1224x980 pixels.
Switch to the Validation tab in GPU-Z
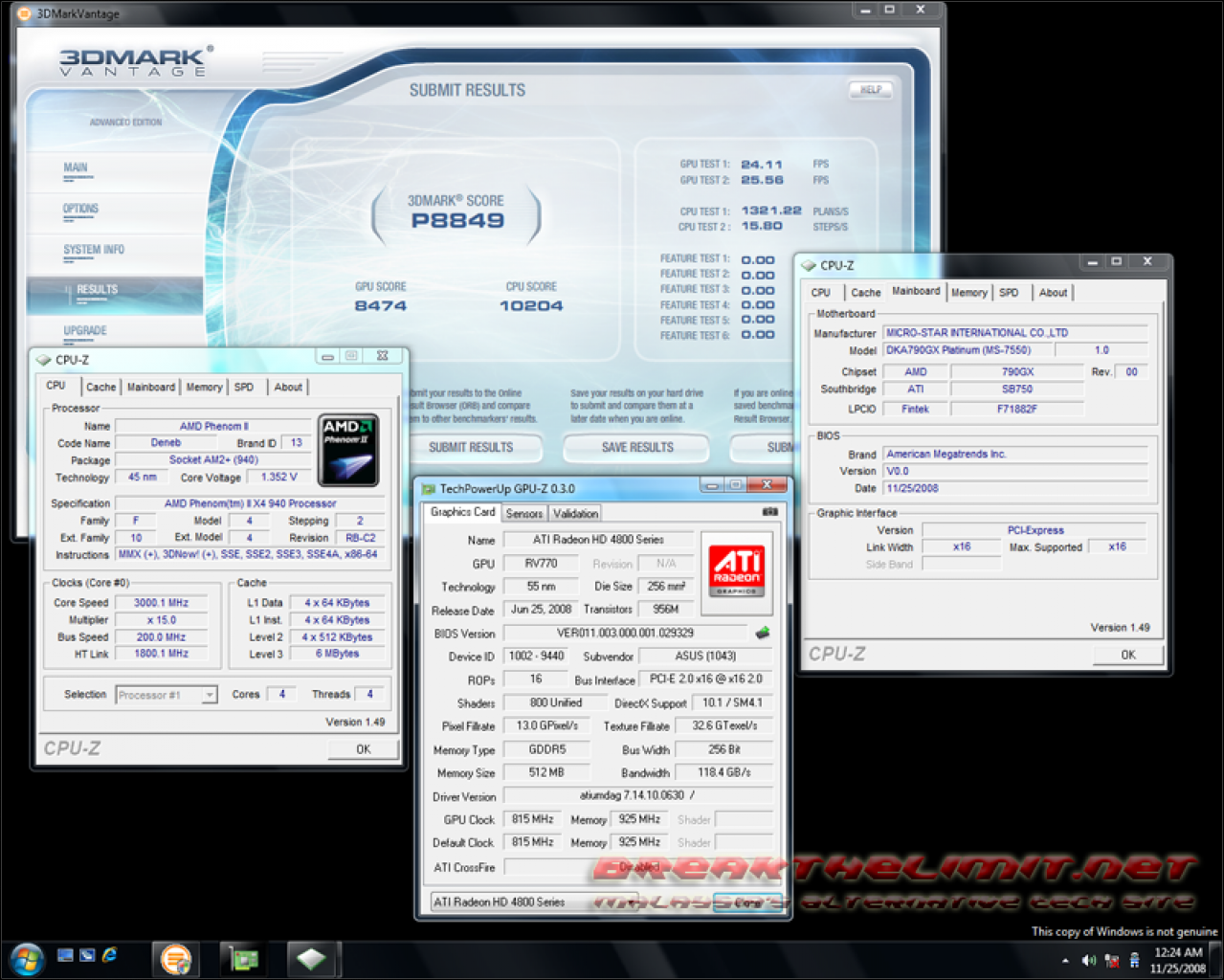click(x=575, y=514)
